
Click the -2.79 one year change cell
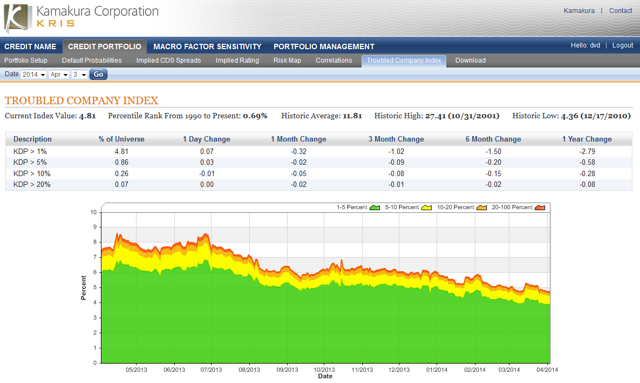[x=587, y=151]
